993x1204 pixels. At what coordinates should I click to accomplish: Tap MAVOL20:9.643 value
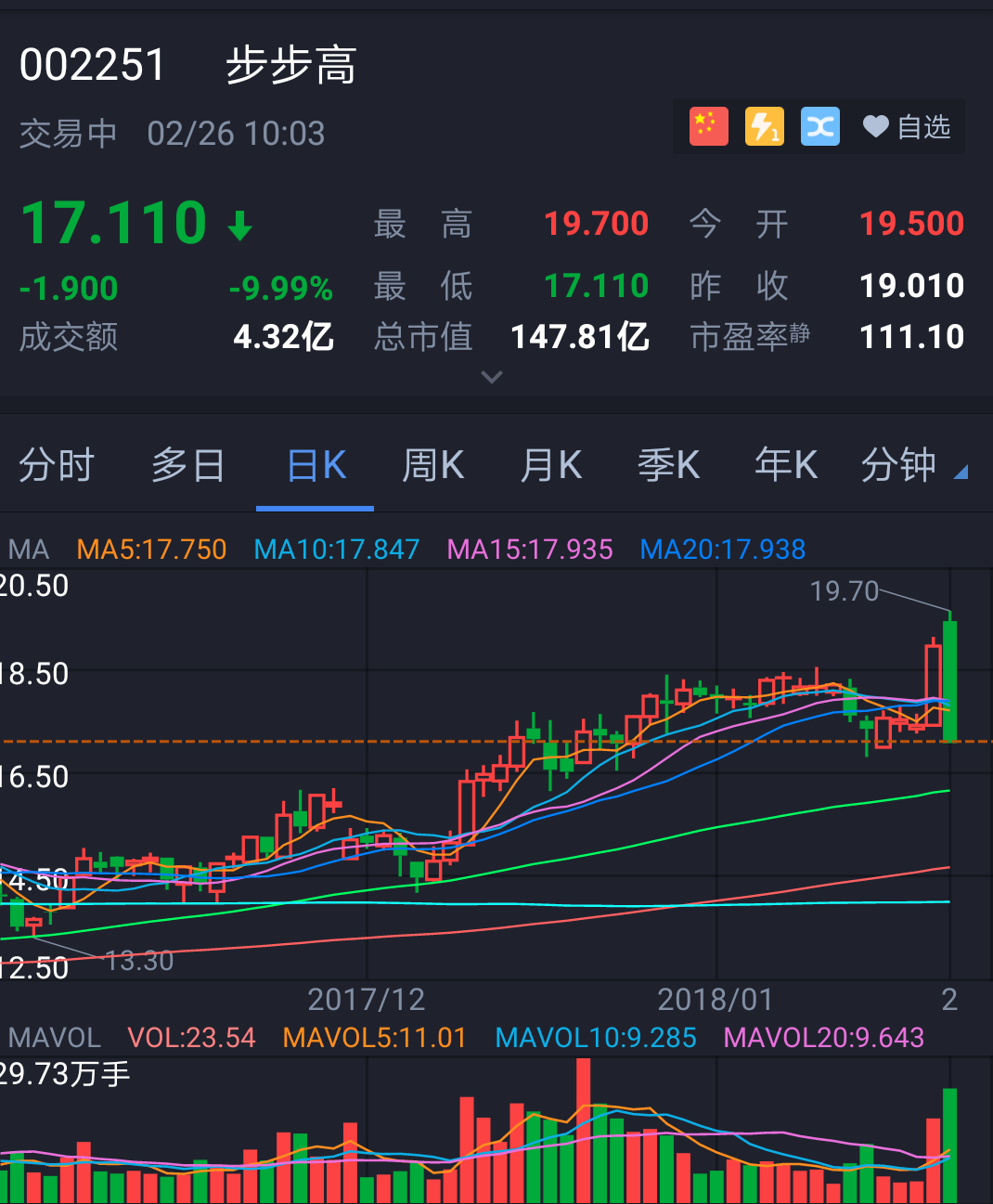824,1038
